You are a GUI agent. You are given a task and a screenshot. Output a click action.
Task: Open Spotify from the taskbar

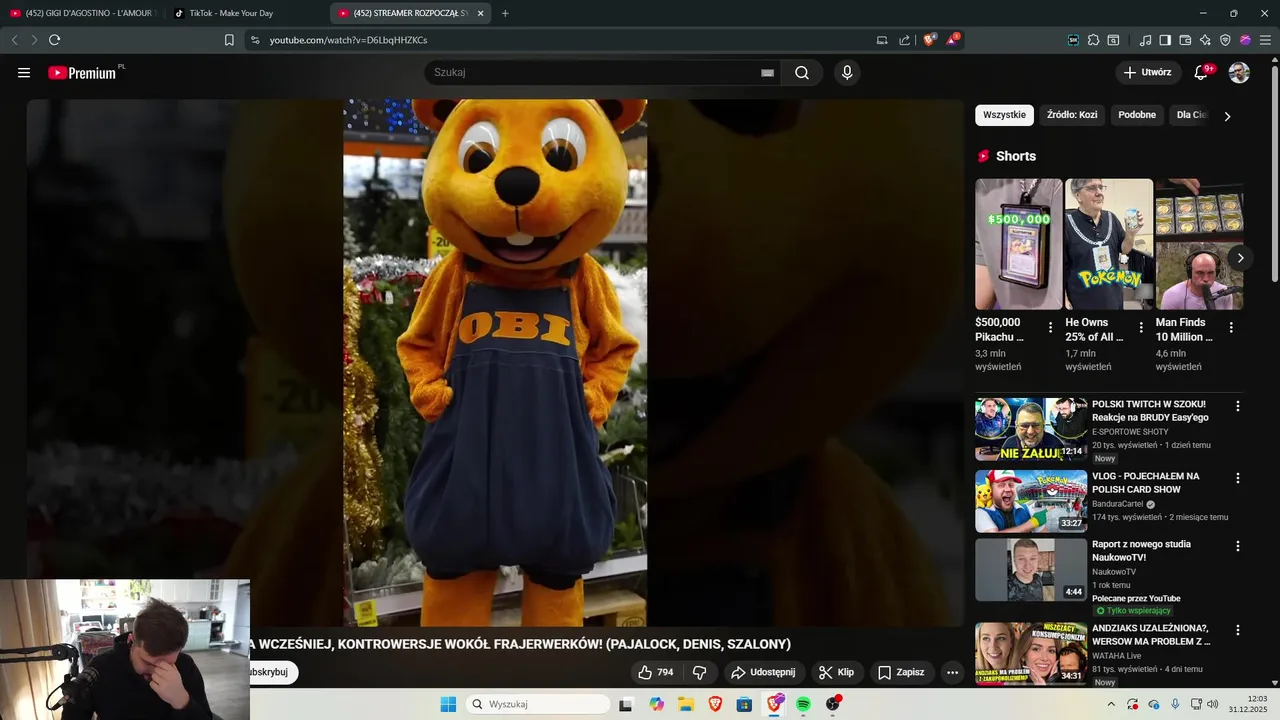point(803,704)
